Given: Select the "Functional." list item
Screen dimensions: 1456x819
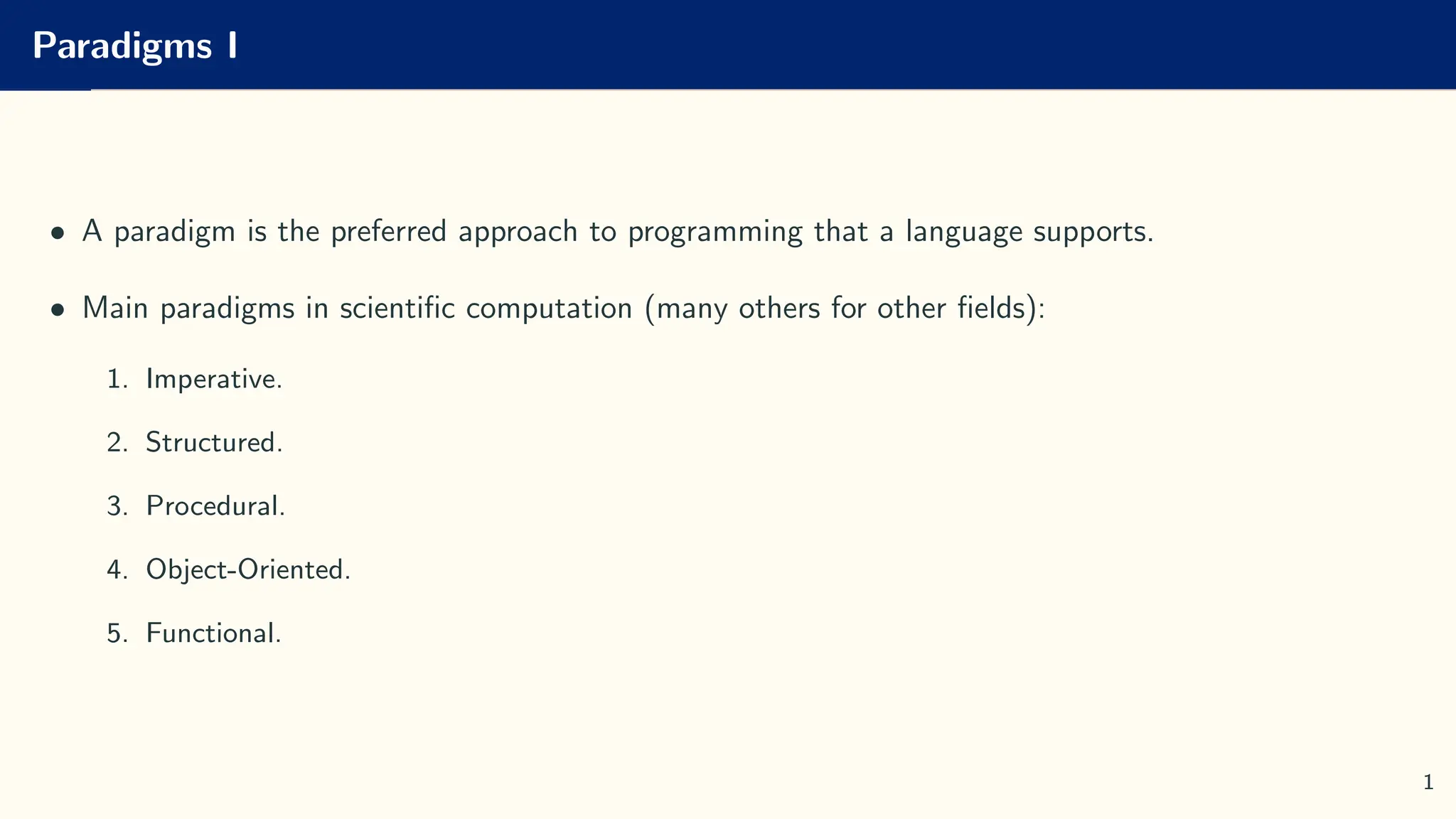Looking at the screenshot, I should point(213,633).
